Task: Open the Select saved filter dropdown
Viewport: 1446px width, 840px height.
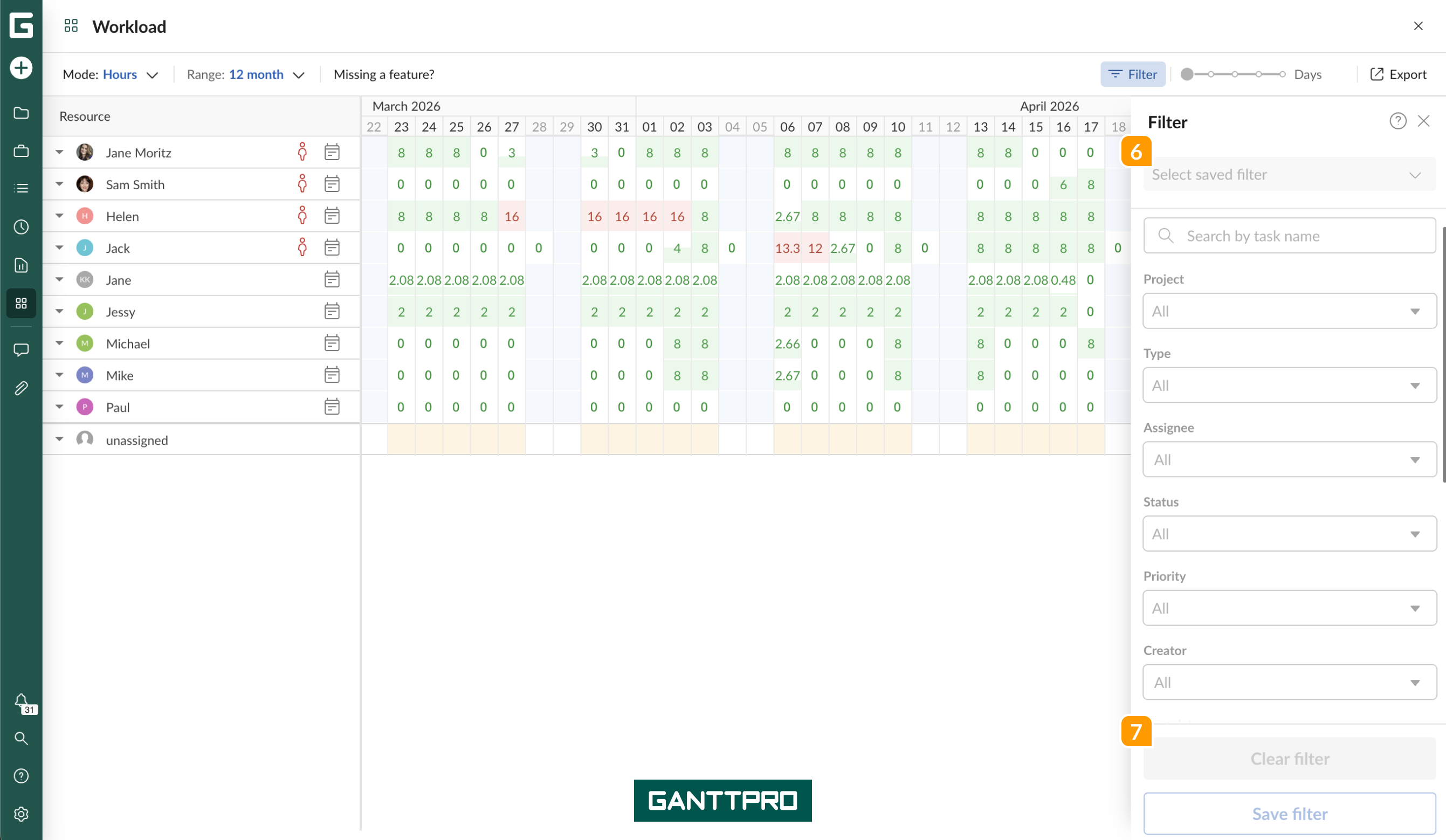Action: point(1289,175)
